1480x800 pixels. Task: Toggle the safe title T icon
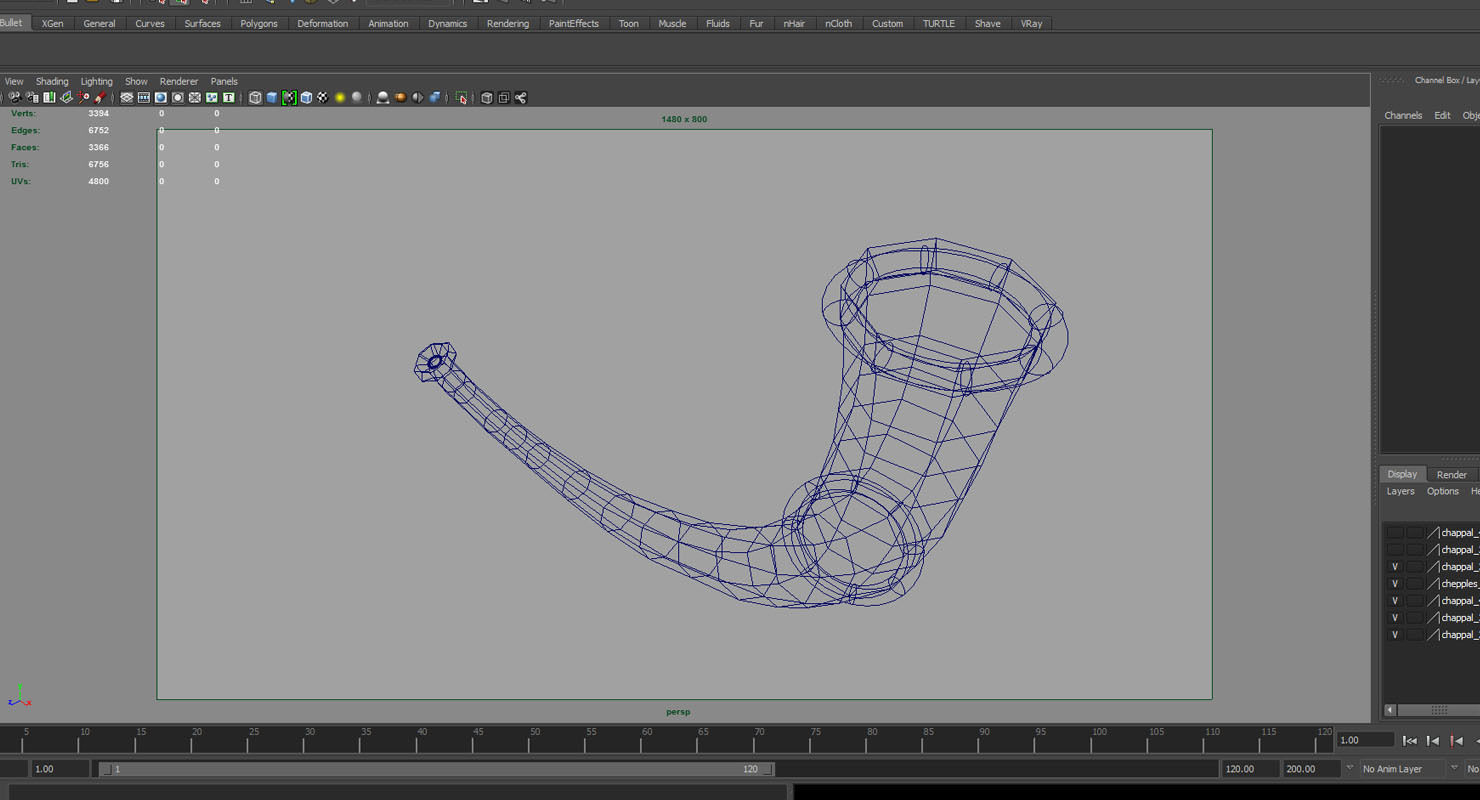[x=229, y=98]
